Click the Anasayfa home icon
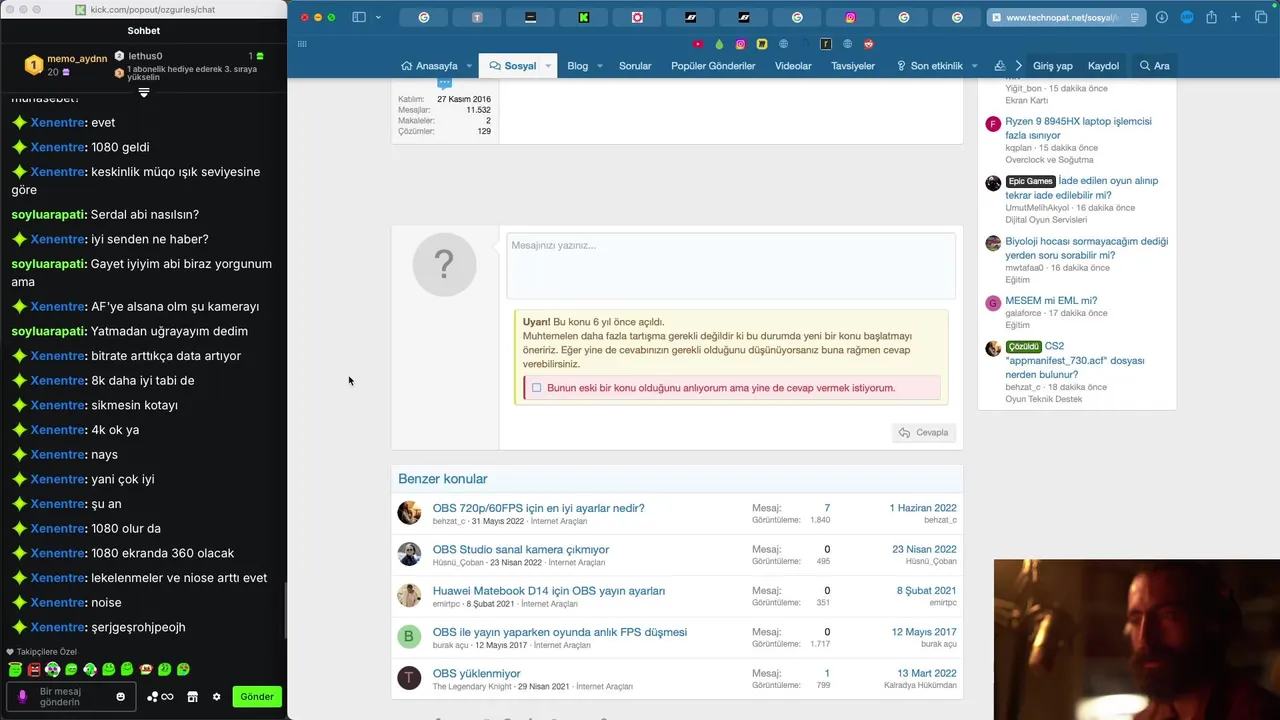 (407, 66)
